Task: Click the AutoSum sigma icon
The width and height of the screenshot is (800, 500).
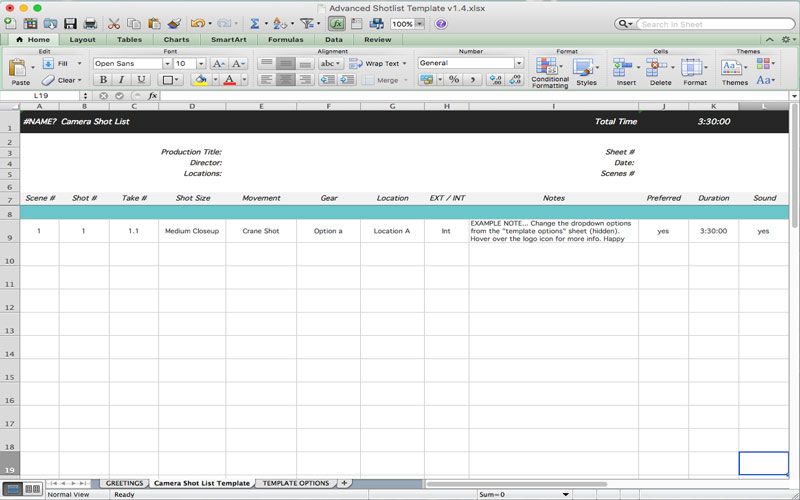Action: (x=255, y=23)
